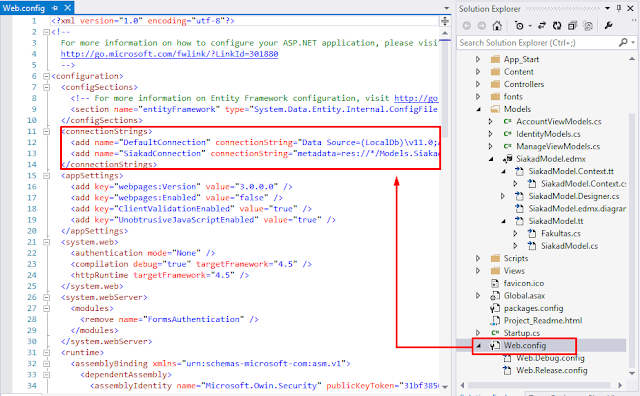
Task: Select SiakadModel.Context.tt file
Action: click(x=571, y=171)
